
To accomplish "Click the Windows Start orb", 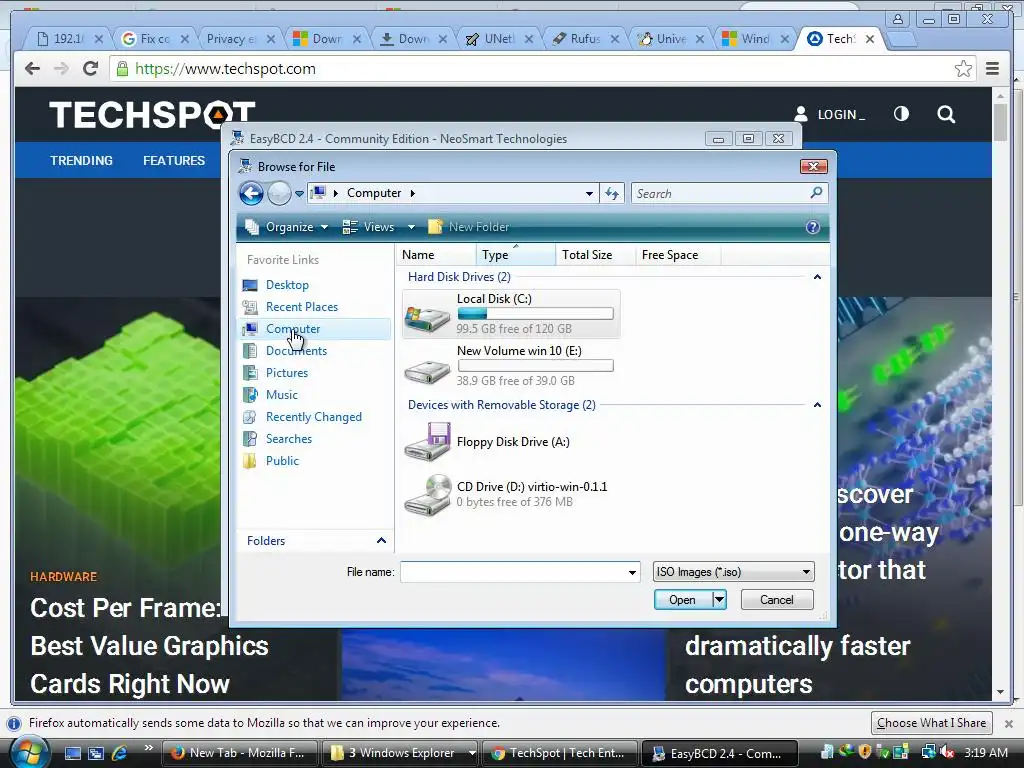I will pos(27,752).
